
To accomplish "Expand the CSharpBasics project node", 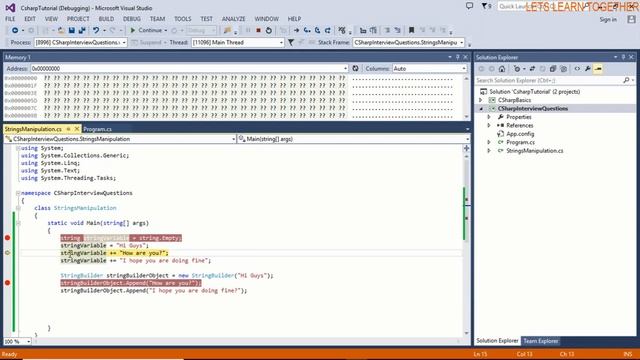I will [x=481, y=100].
